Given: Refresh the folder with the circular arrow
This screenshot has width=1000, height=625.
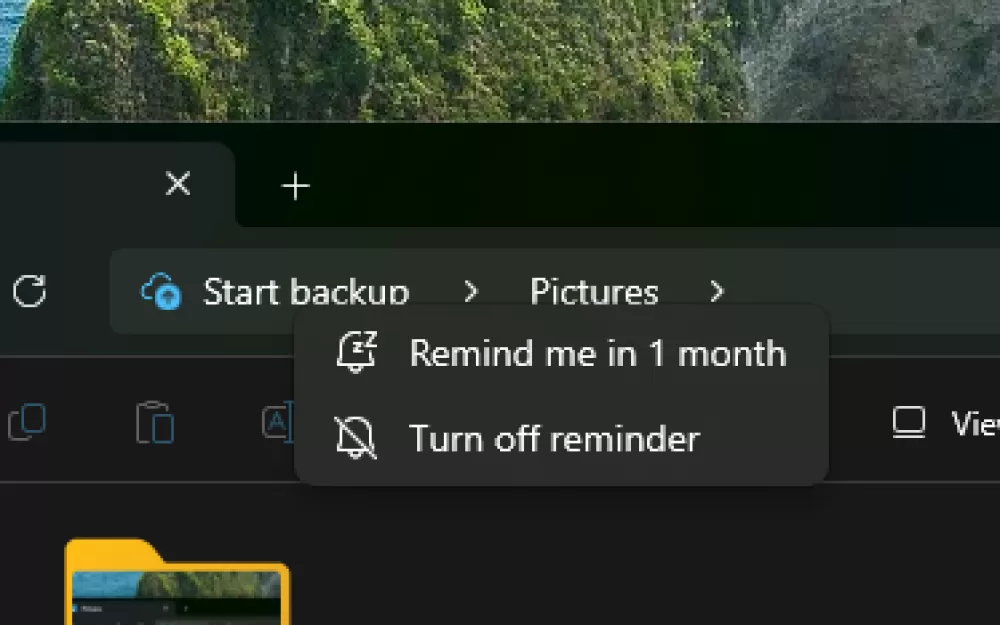Looking at the screenshot, I should tap(29, 291).
